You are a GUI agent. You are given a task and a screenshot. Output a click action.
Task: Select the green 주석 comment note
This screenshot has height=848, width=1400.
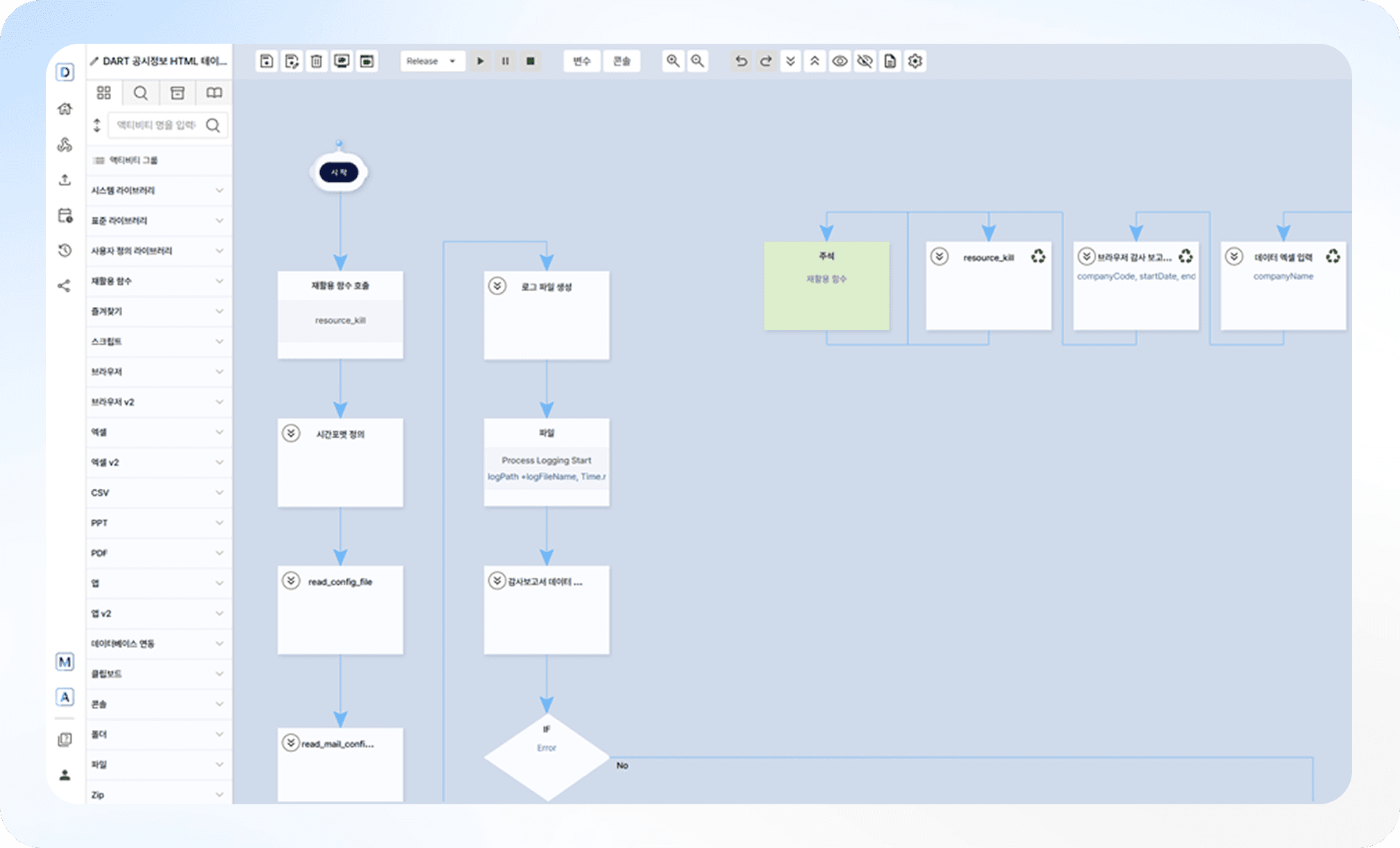(x=826, y=285)
